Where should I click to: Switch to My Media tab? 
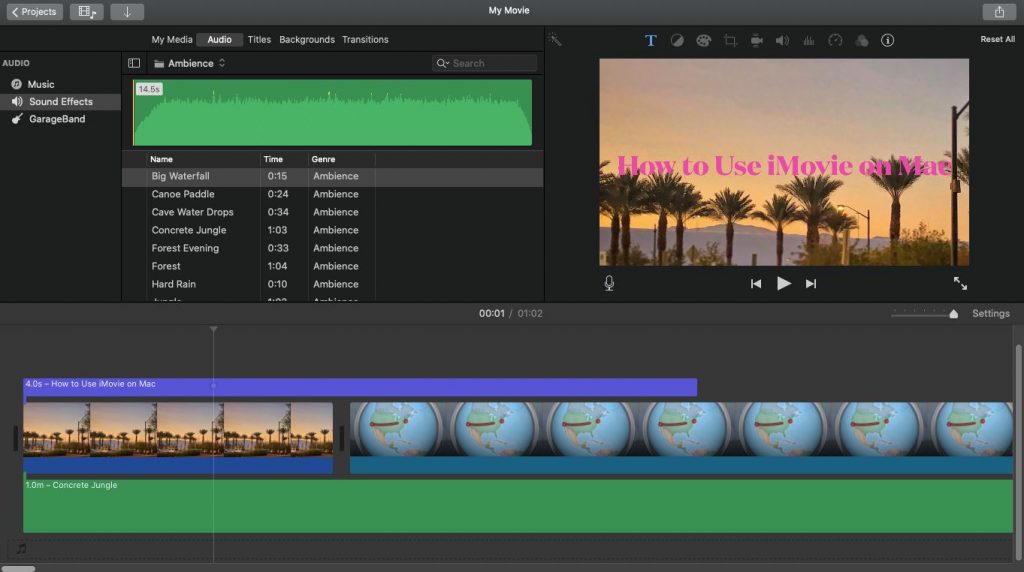point(172,40)
